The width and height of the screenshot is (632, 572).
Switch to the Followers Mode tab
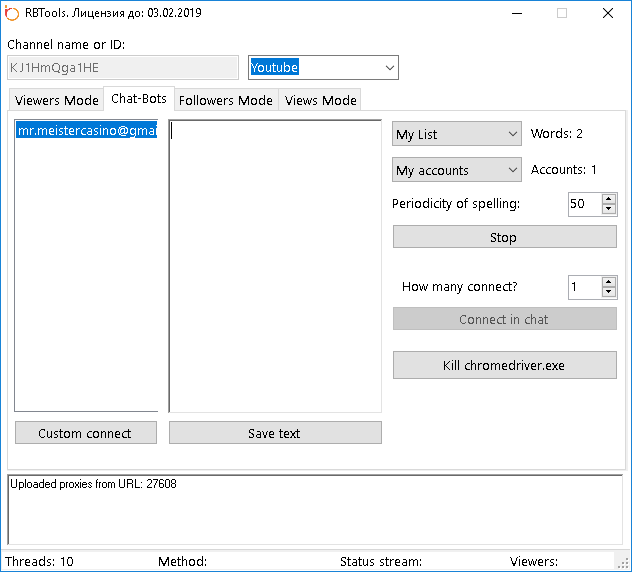pyautogui.click(x=225, y=100)
